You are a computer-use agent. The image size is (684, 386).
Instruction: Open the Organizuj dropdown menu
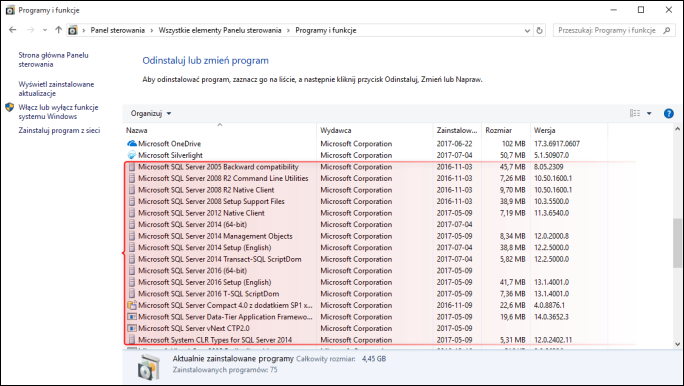tap(151, 113)
